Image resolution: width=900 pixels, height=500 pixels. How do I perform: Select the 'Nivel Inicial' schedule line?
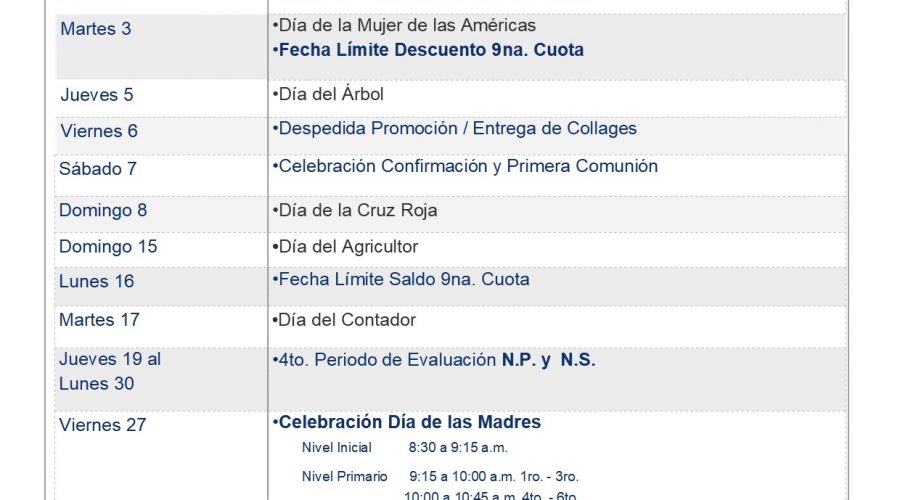point(405,448)
